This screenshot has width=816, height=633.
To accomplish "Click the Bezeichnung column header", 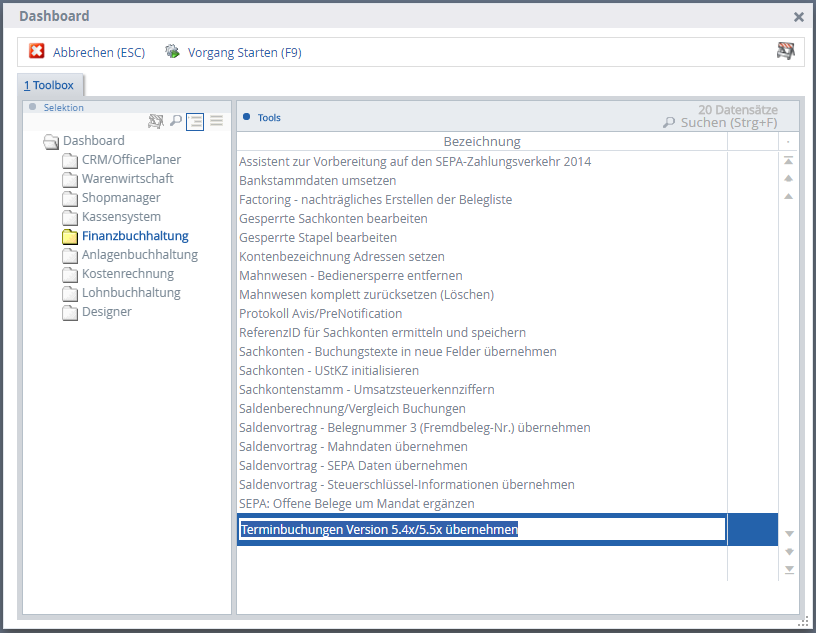I will coord(481,142).
